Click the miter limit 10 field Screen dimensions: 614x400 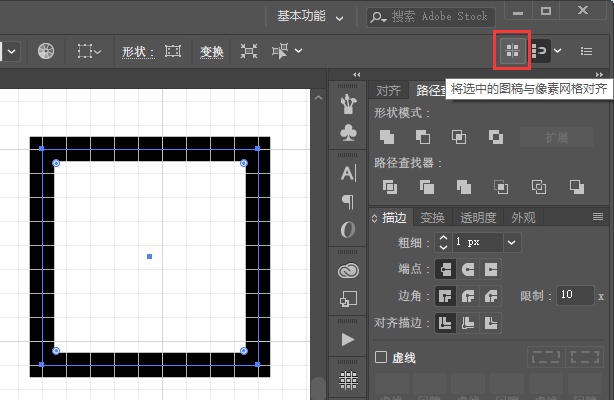575,295
